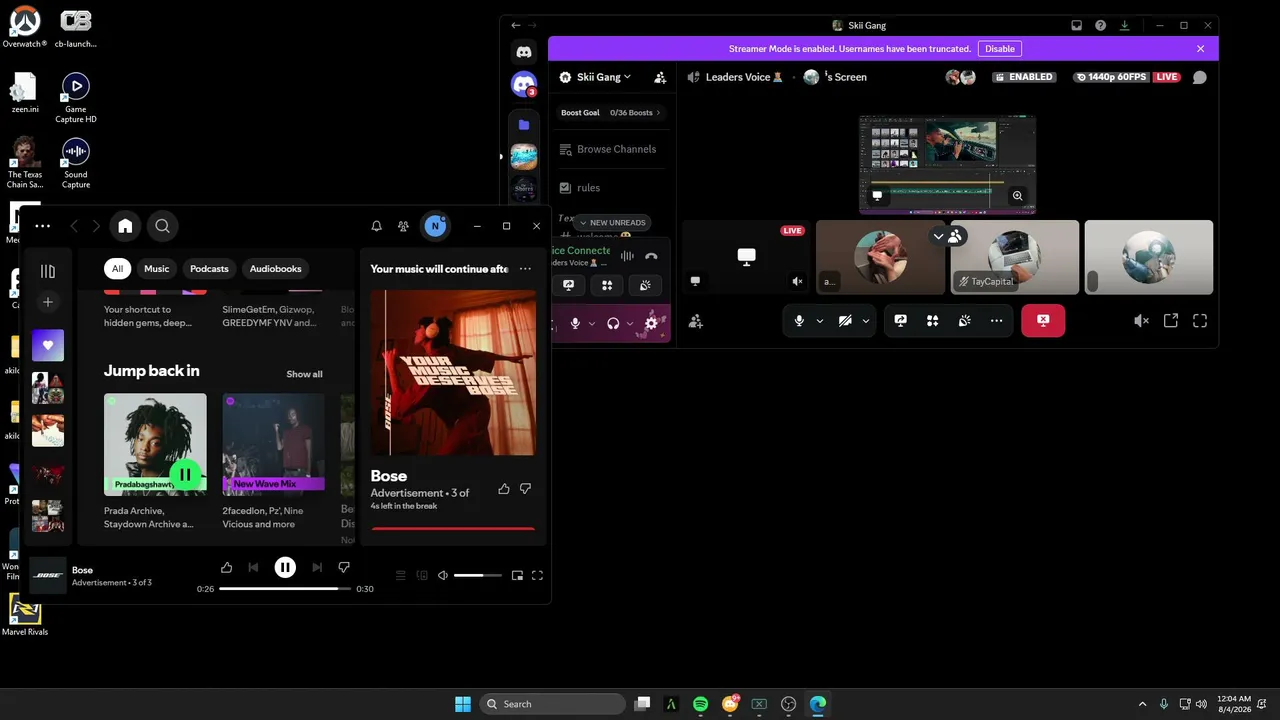Open Spotify three-dot app menu
This screenshot has width=1280, height=720.
click(x=42, y=226)
